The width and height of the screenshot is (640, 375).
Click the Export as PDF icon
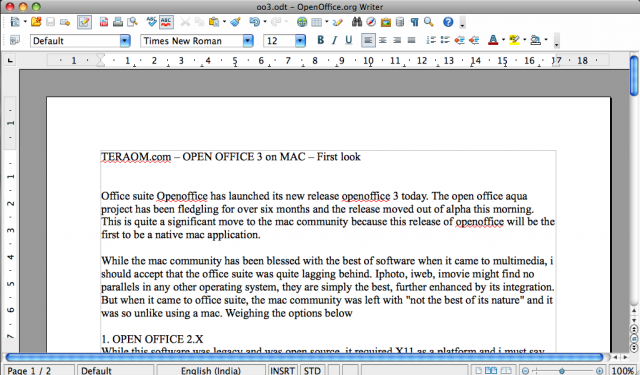tap(104, 22)
